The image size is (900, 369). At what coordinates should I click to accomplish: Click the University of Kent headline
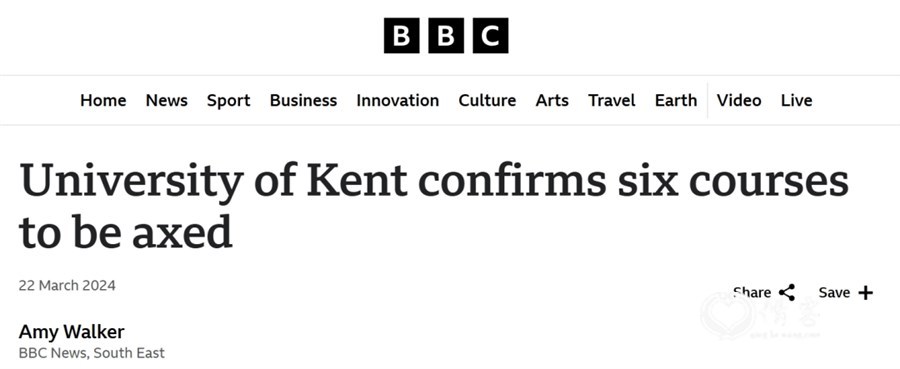point(434,205)
